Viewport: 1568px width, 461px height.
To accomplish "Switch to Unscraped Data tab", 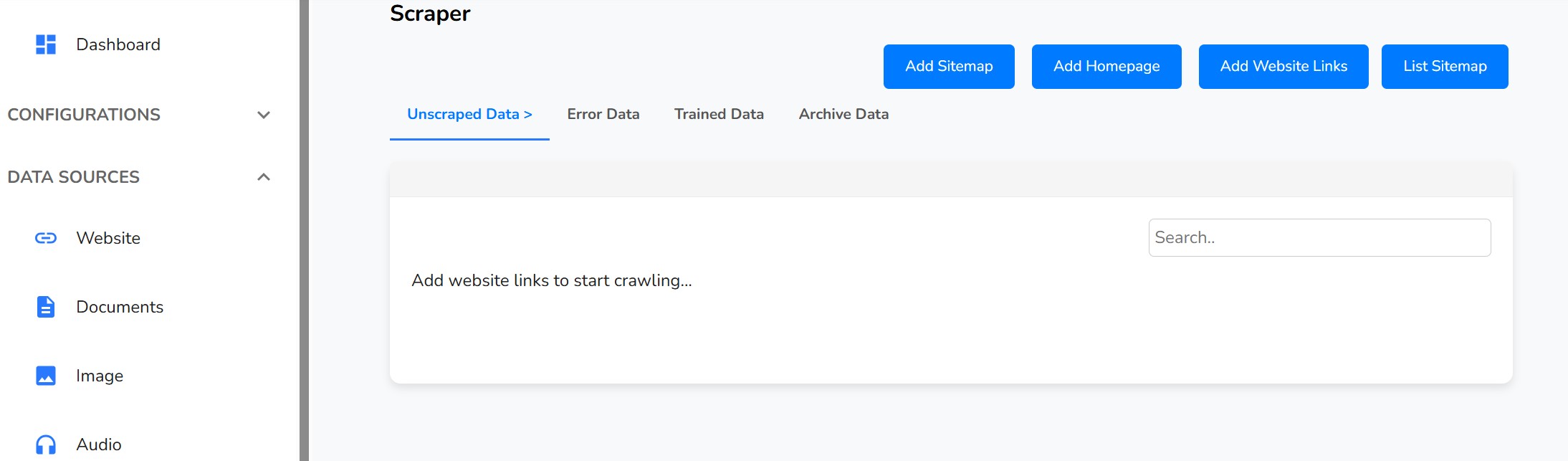I will 469,114.
